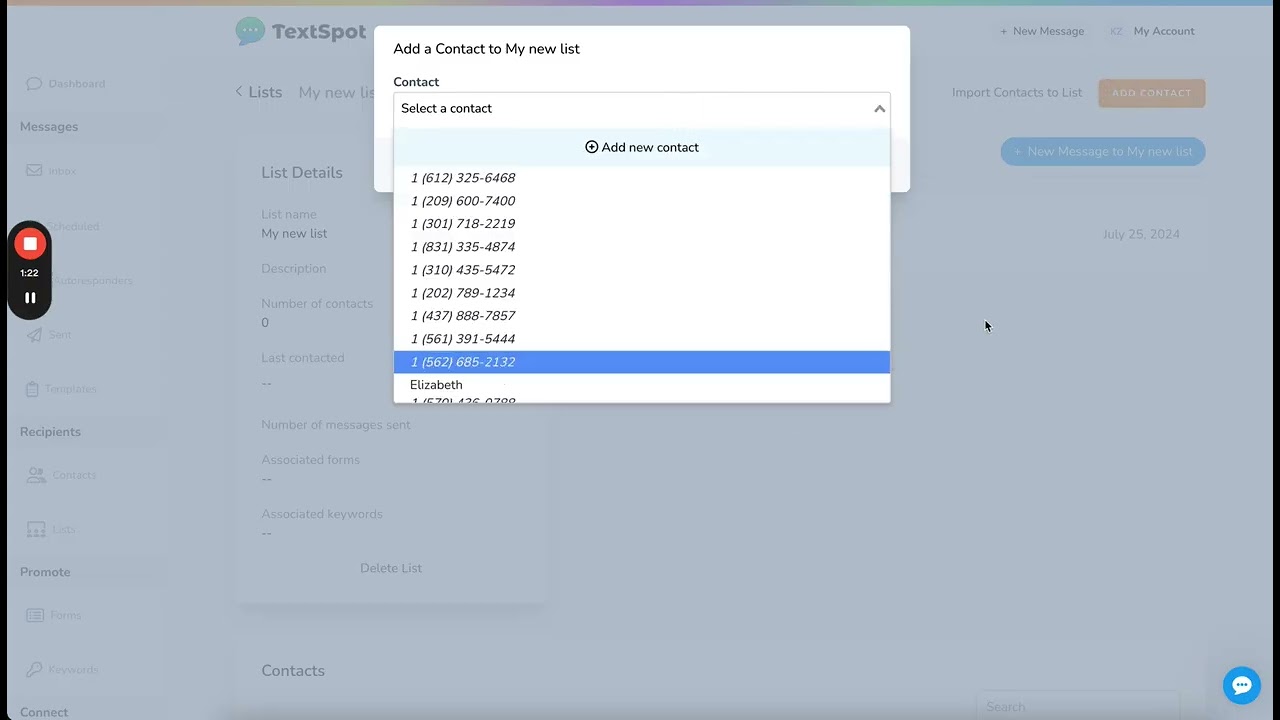Open Templates in the sidebar
The height and width of the screenshot is (720, 1280).
tap(61, 389)
